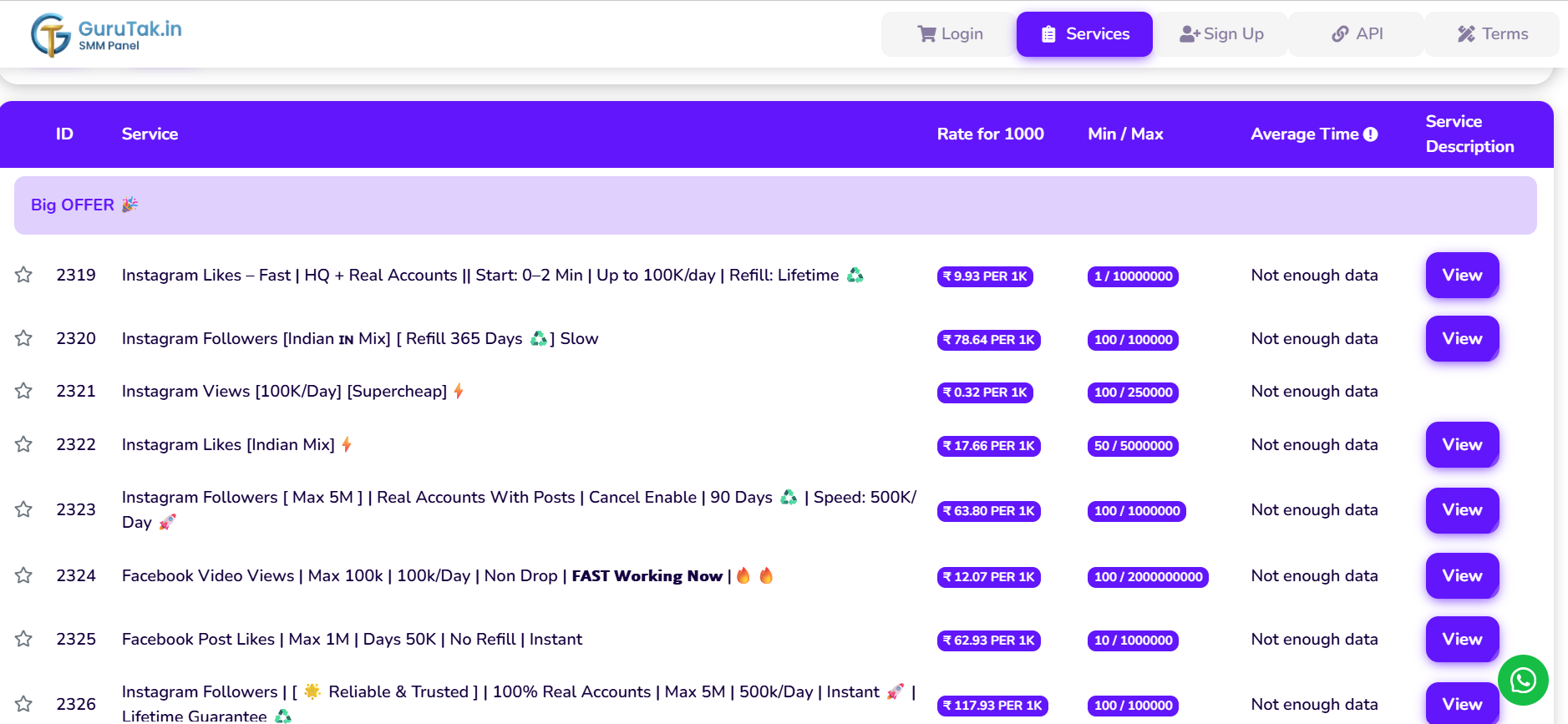Click the 50 / 5000000 min-max badge

(1133, 446)
